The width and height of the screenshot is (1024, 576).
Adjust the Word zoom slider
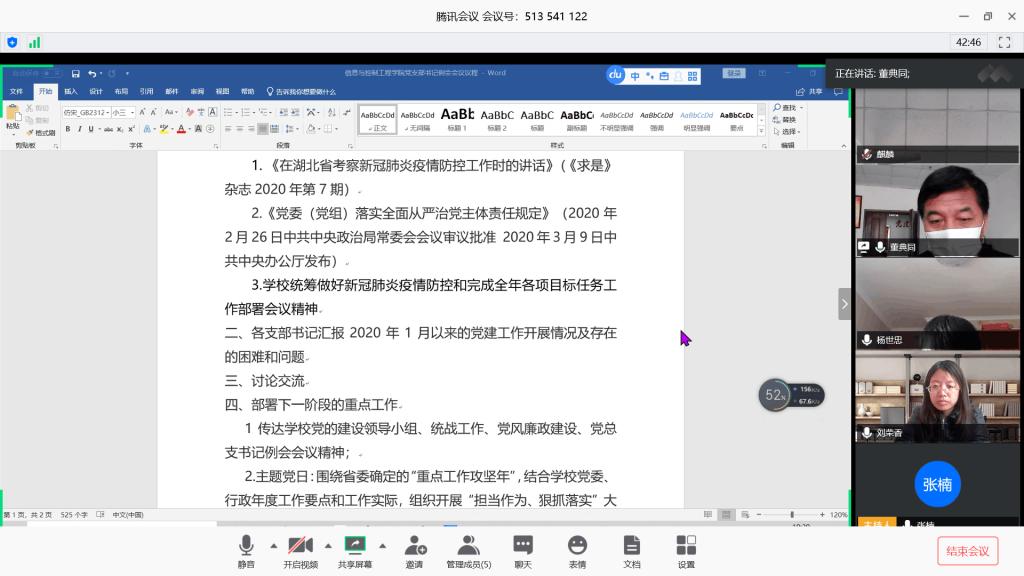pyautogui.click(x=793, y=515)
